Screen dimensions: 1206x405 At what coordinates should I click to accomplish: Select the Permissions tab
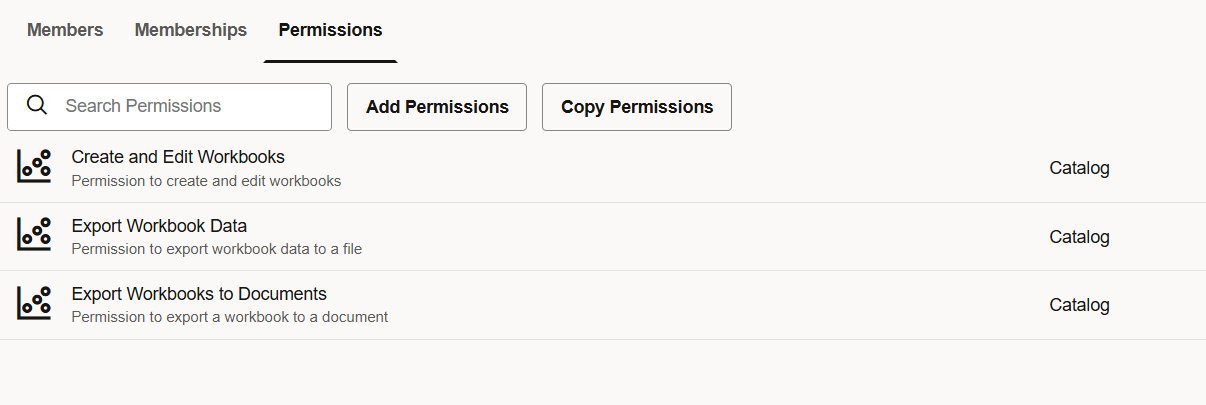330,30
